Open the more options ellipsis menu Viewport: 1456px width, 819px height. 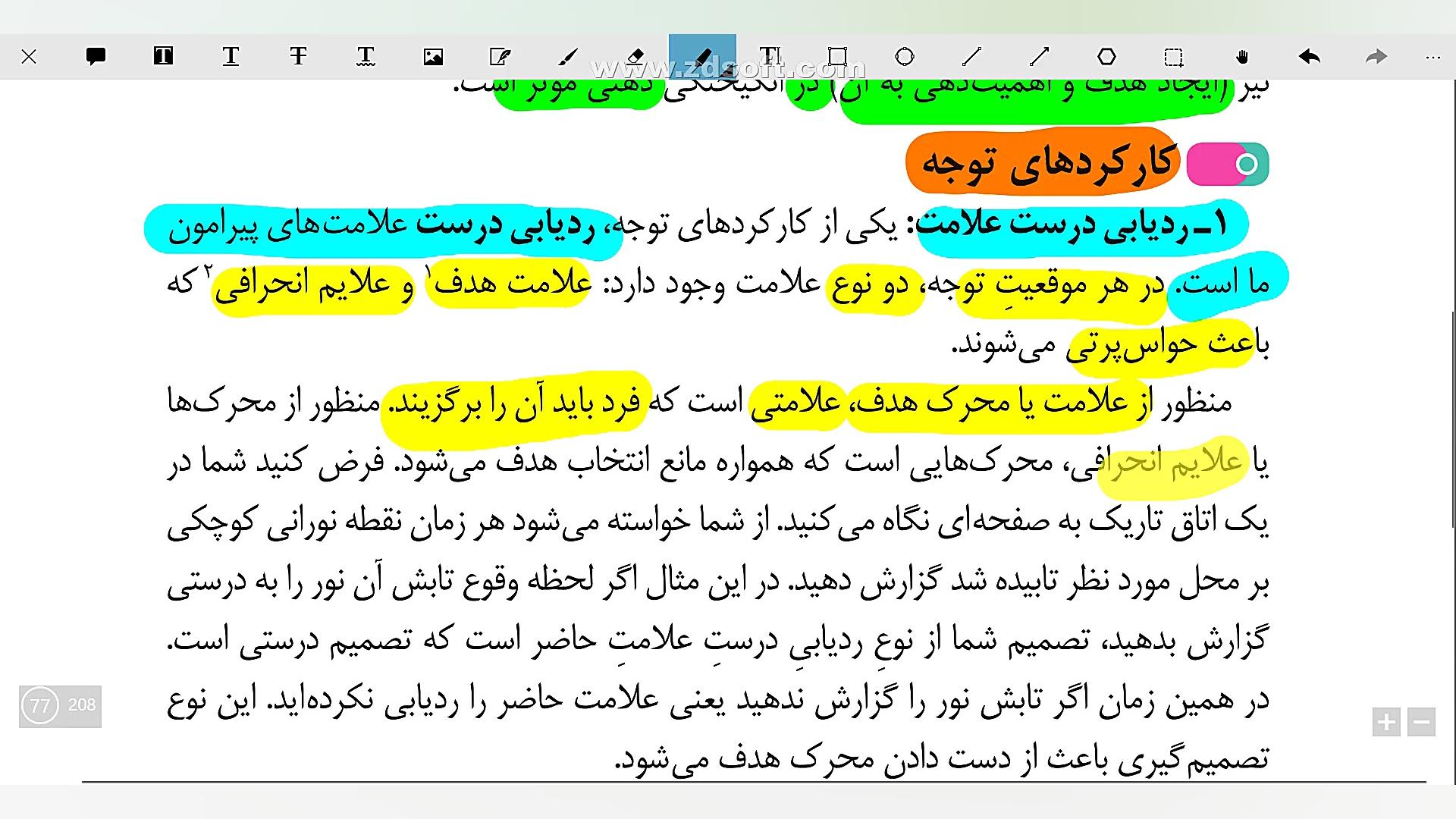1432,57
